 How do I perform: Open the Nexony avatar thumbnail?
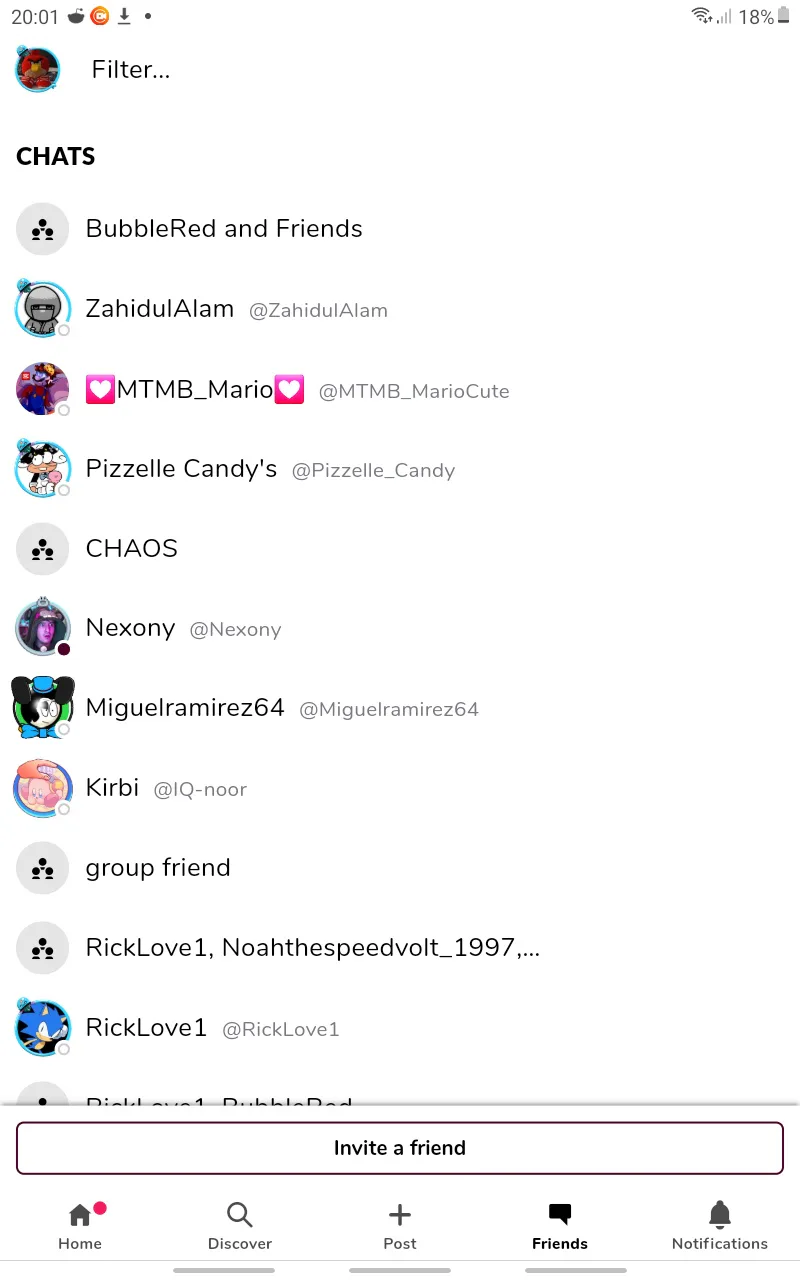42,628
